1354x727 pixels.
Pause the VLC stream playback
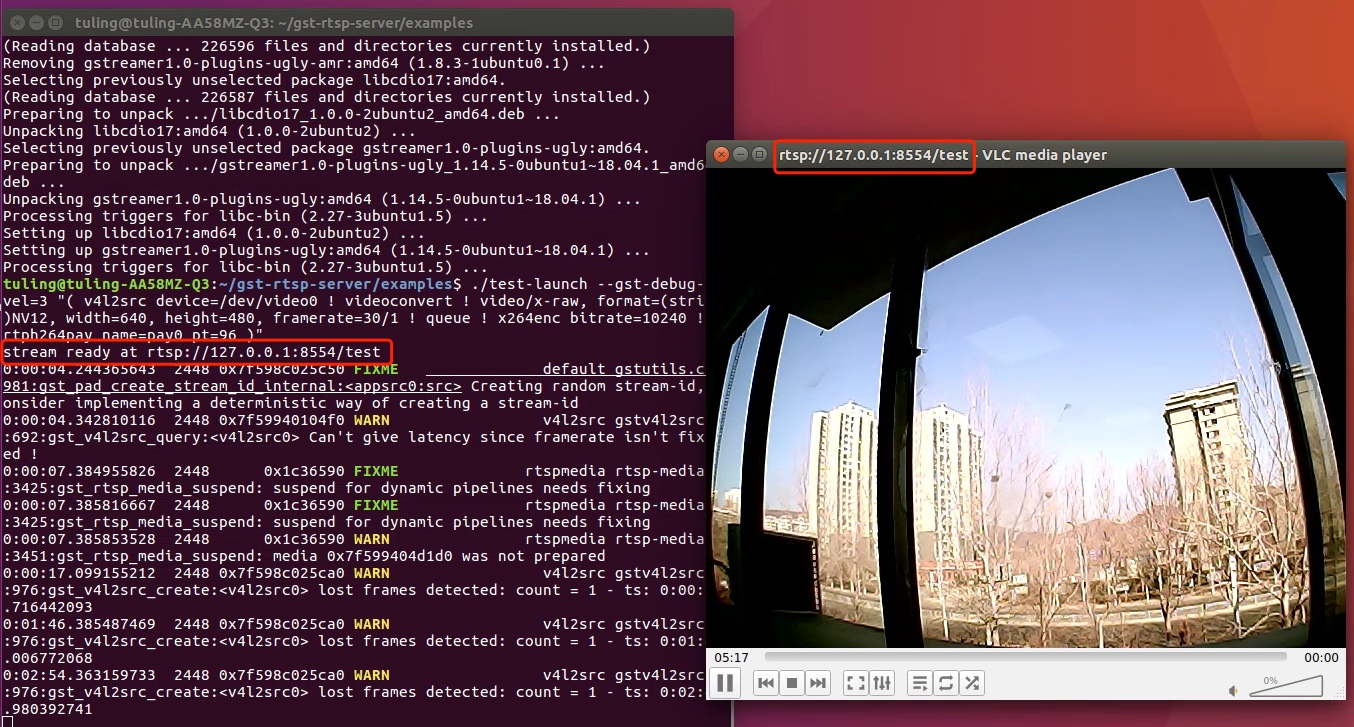[724, 683]
